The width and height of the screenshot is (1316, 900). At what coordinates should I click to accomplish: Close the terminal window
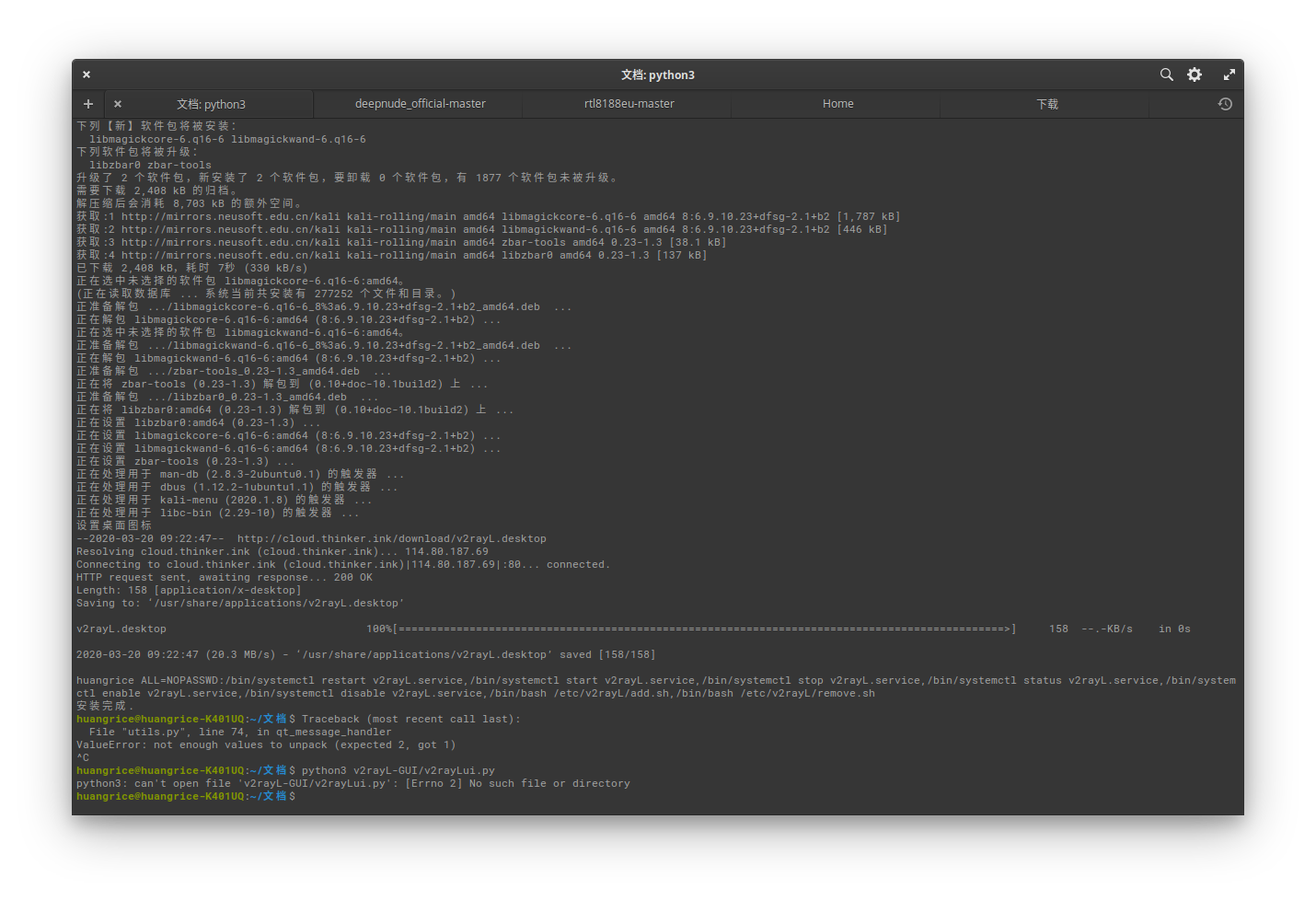coord(86,75)
